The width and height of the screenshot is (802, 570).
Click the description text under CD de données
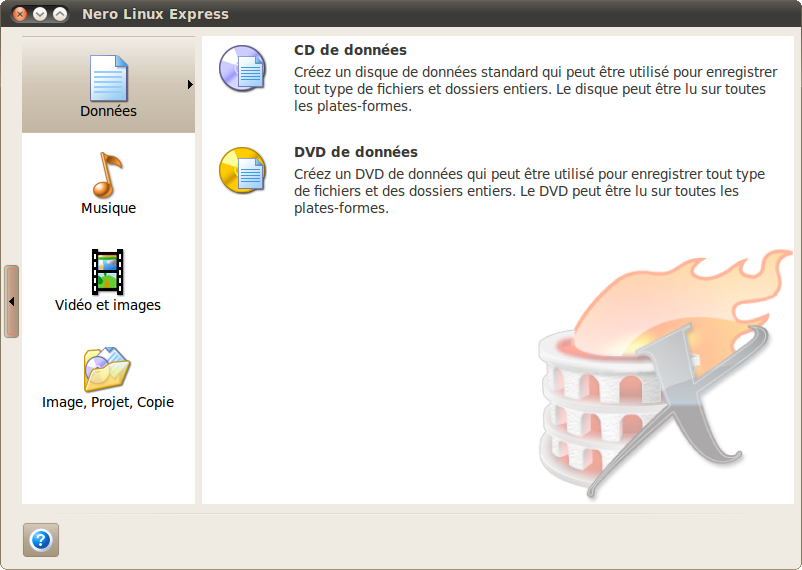(536, 89)
